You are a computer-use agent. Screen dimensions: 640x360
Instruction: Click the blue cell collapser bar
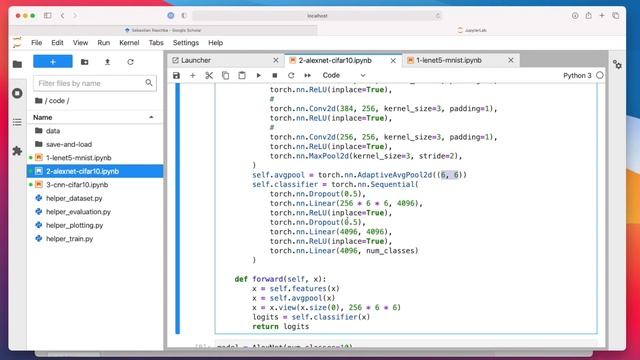(178, 208)
